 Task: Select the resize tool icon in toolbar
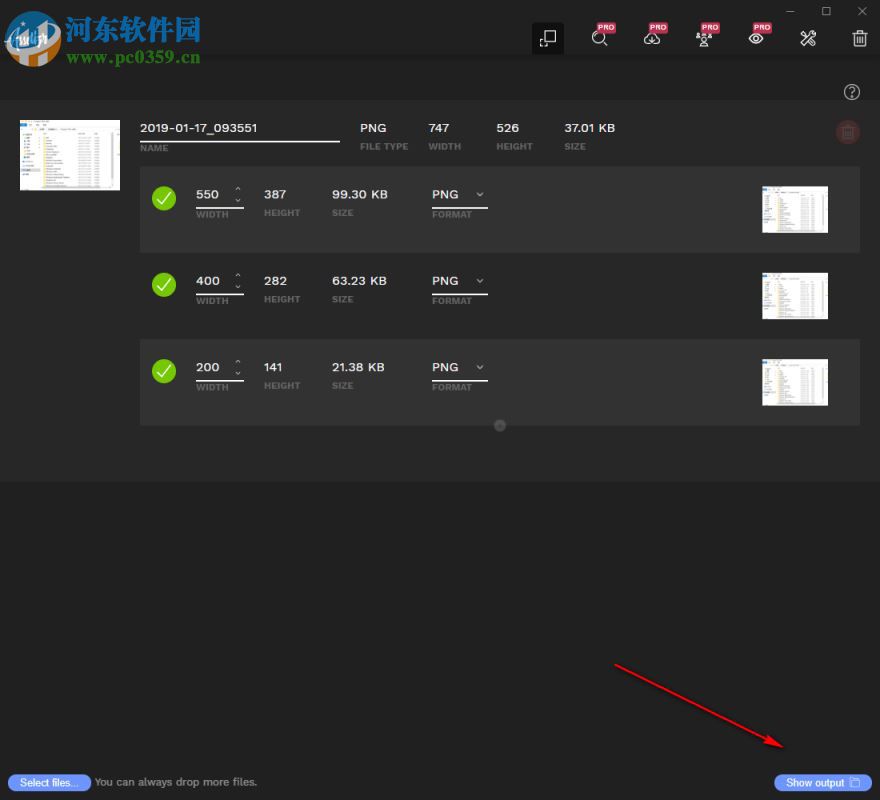(548, 38)
